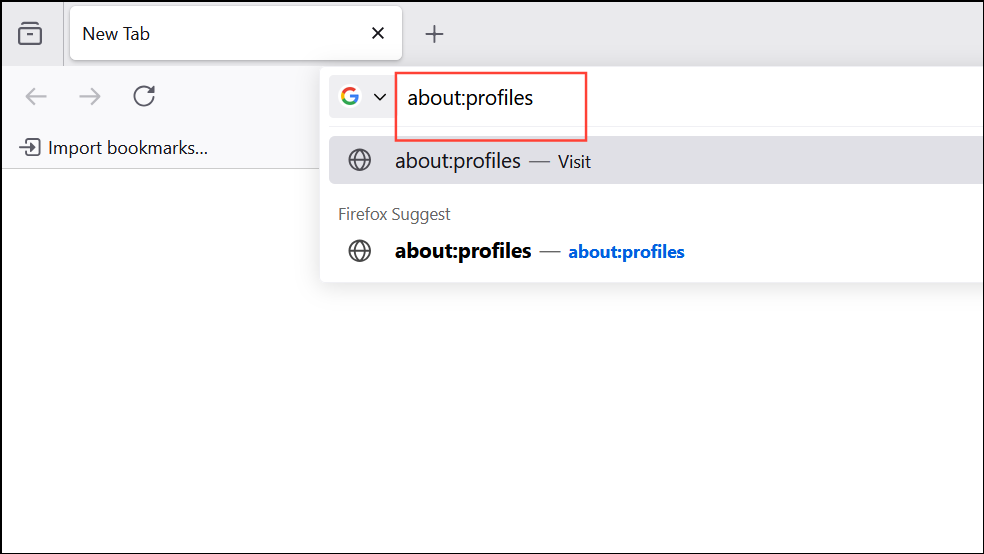The width and height of the screenshot is (984, 554).
Task: Click the Google search engine logo
Action: (349, 96)
